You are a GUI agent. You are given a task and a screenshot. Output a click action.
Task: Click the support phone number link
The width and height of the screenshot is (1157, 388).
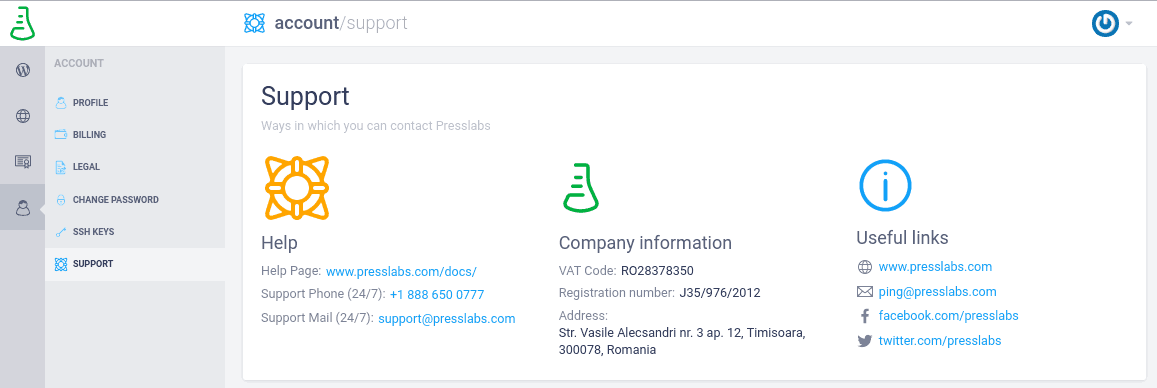437,294
